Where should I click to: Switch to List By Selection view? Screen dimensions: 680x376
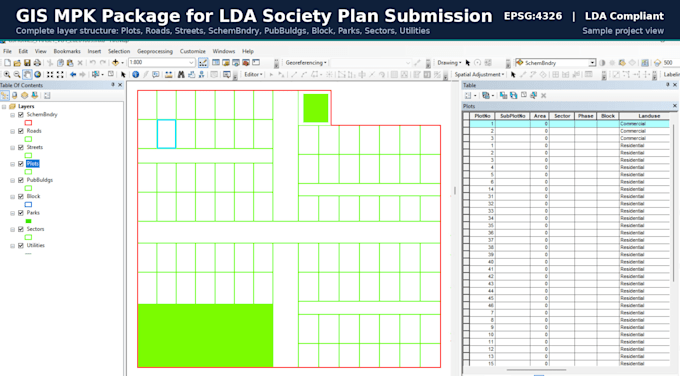coord(35,95)
